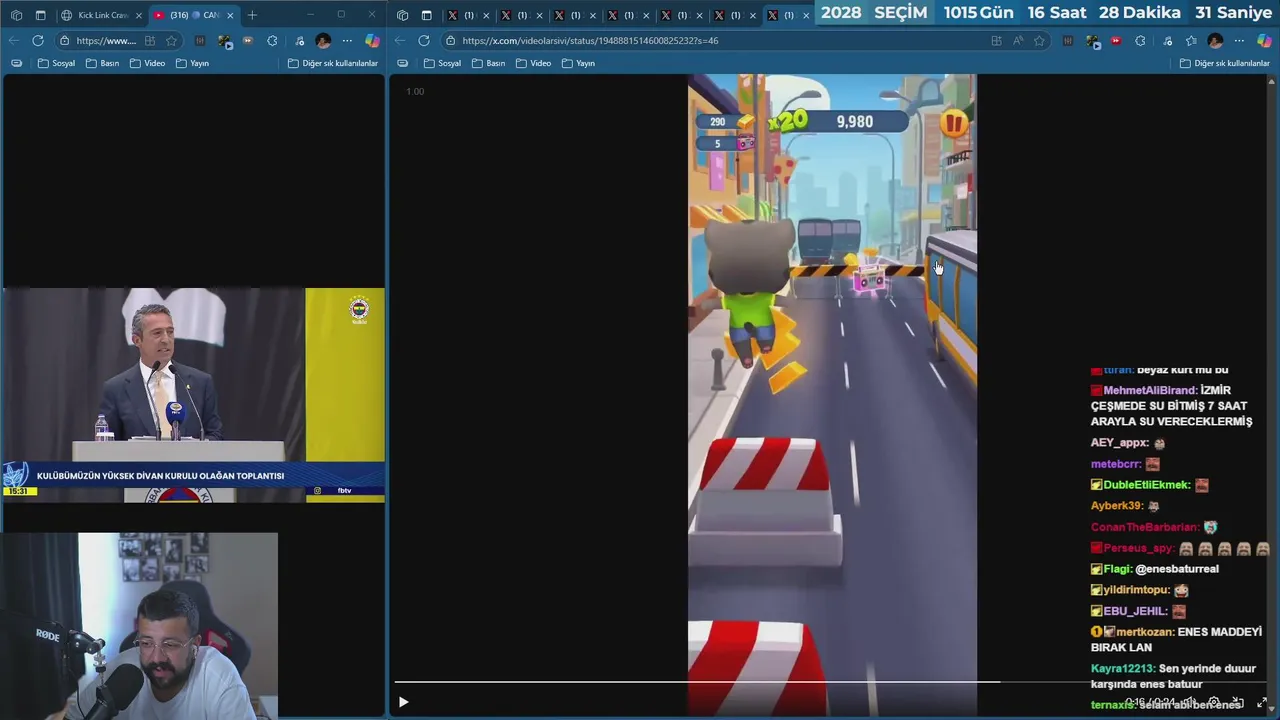Click the left browser address bar showing https://www
The image size is (1280, 720).
click(x=106, y=41)
